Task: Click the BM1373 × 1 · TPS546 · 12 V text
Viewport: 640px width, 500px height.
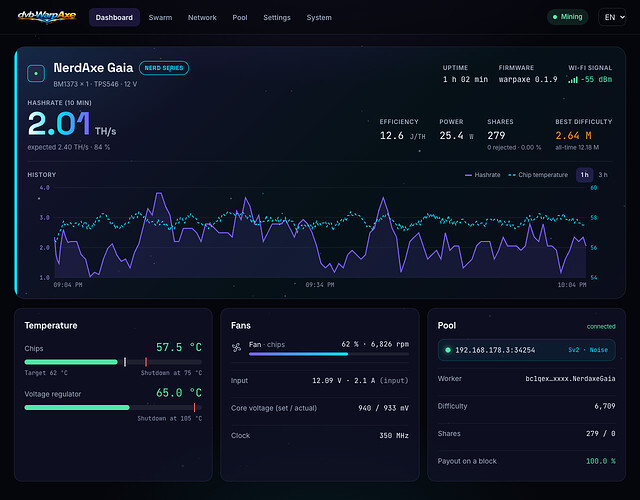Action: (x=95, y=84)
